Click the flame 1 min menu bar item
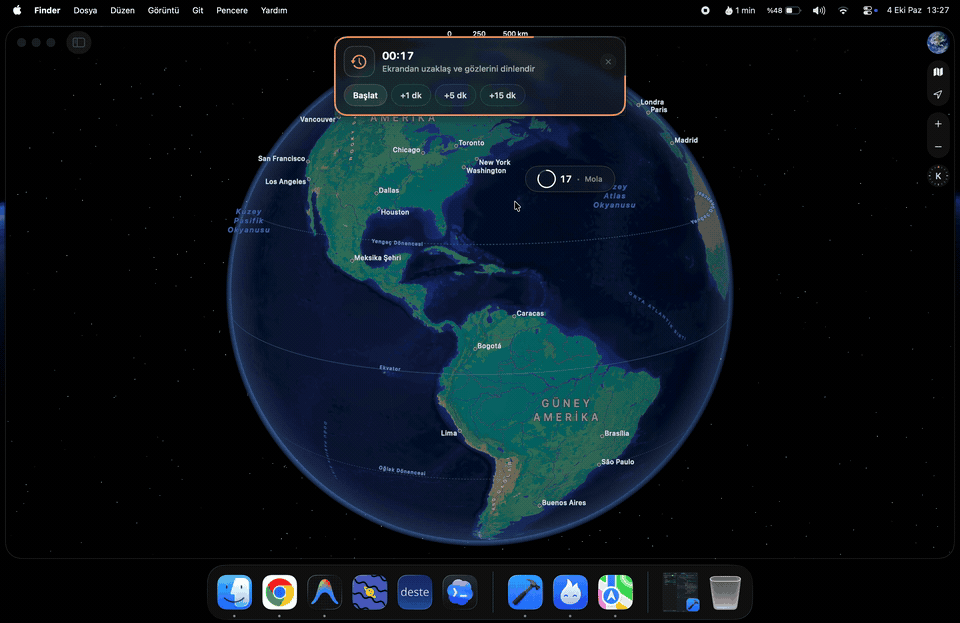960x623 pixels. [740, 10]
